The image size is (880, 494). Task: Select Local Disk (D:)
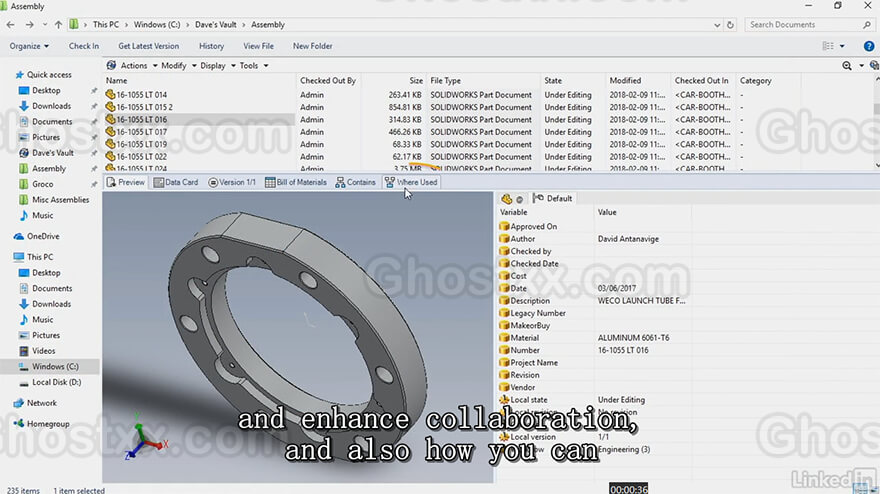click(x=56, y=382)
